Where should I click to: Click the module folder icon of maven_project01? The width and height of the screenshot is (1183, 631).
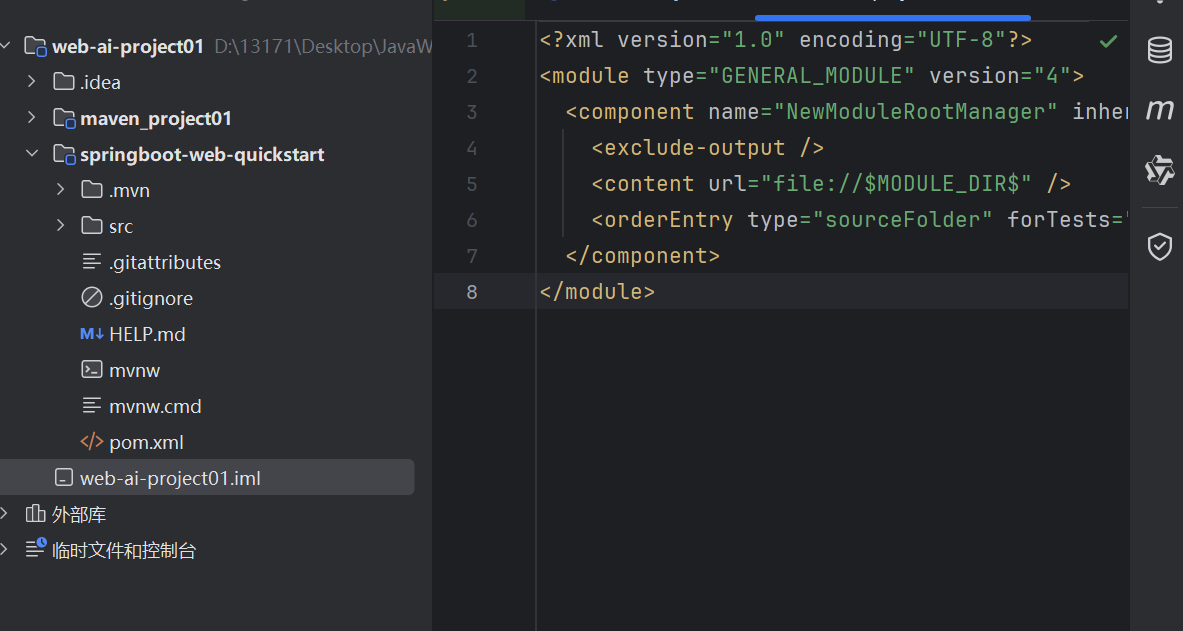click(x=64, y=119)
